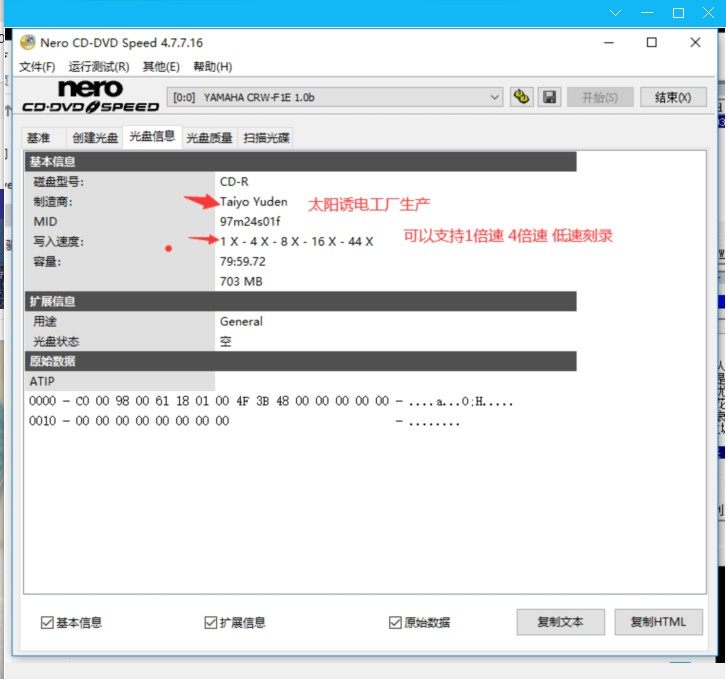The height and width of the screenshot is (679, 726).
Task: Click the ATIP hex row 0000
Action: [271, 401]
